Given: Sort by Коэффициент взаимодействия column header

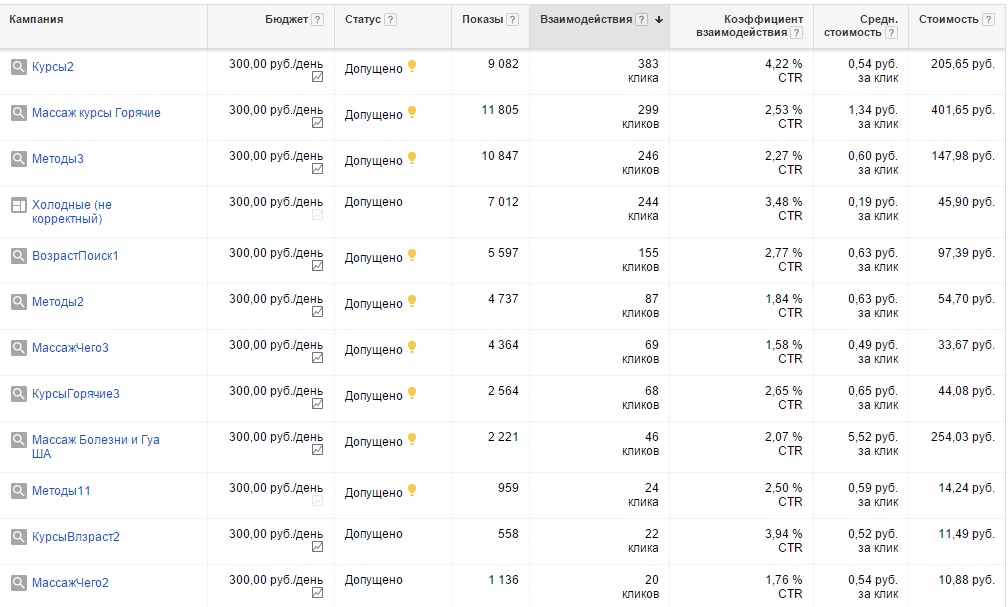Looking at the screenshot, I should pyautogui.click(x=750, y=26).
